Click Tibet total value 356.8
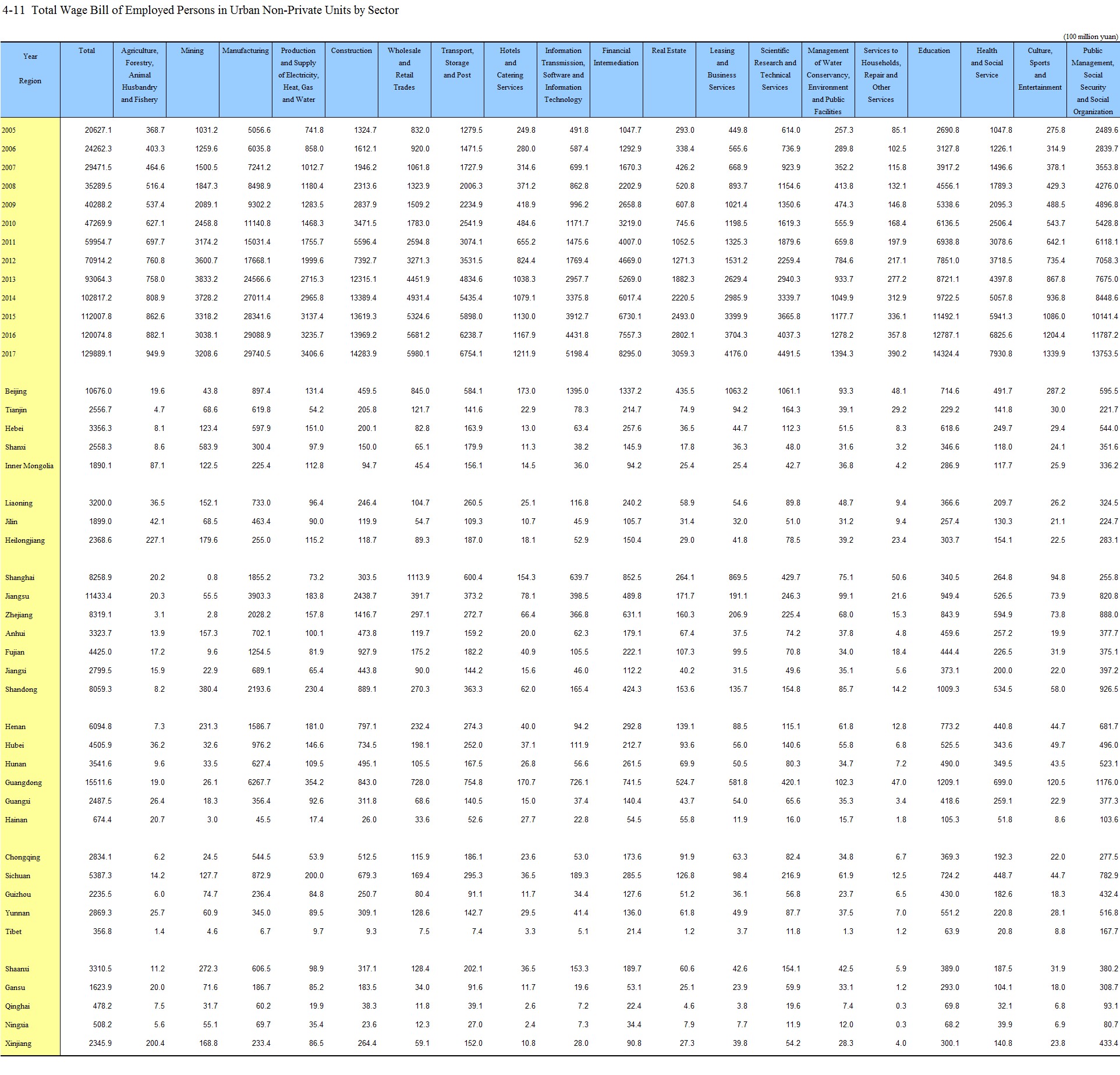This screenshot has height=1075, width=1120. point(102,932)
